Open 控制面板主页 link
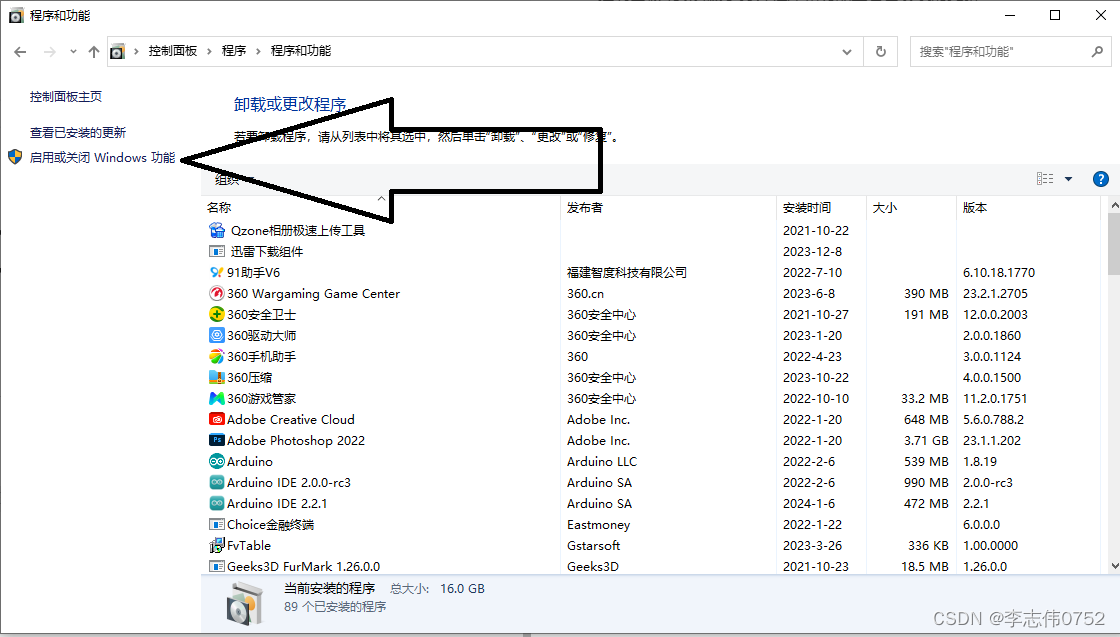Viewport: 1120px width, 637px height. [66, 96]
